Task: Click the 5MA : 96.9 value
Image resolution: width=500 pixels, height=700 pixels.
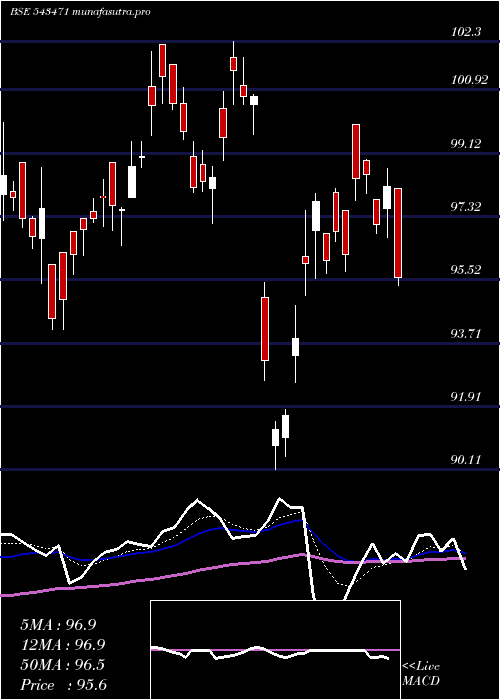Action: tap(58, 625)
